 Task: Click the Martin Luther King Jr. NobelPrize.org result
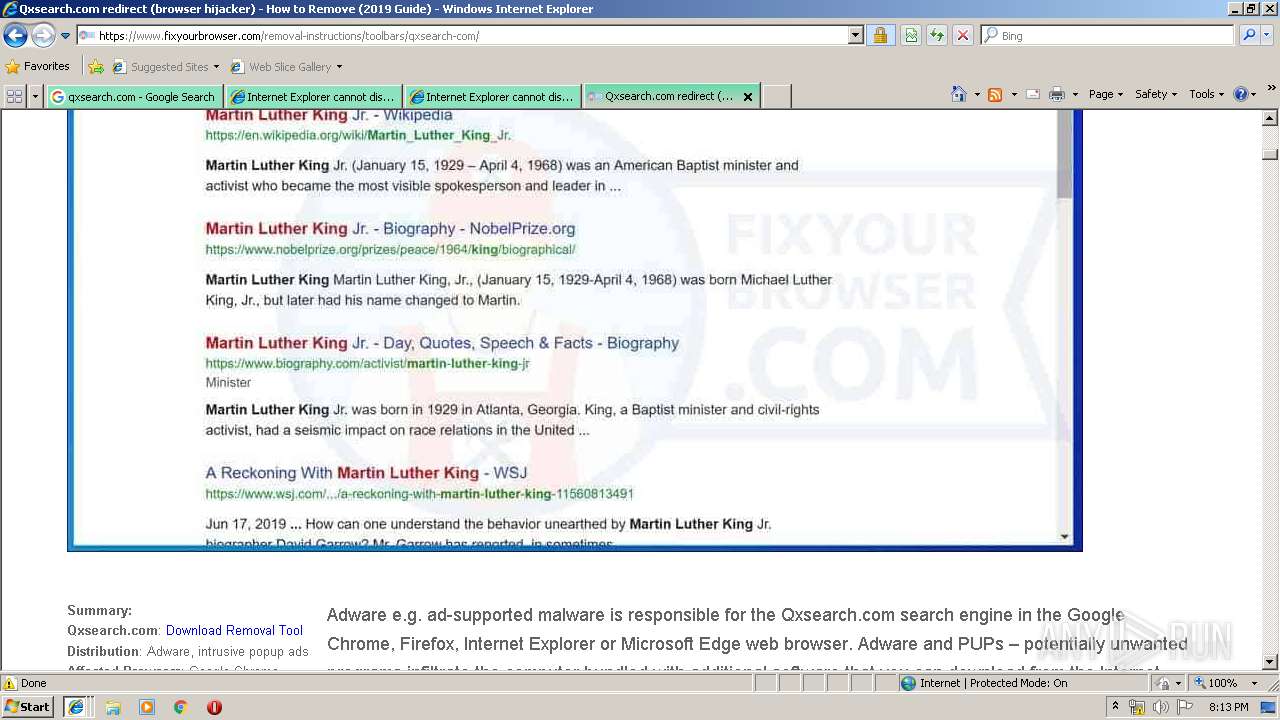click(x=390, y=229)
